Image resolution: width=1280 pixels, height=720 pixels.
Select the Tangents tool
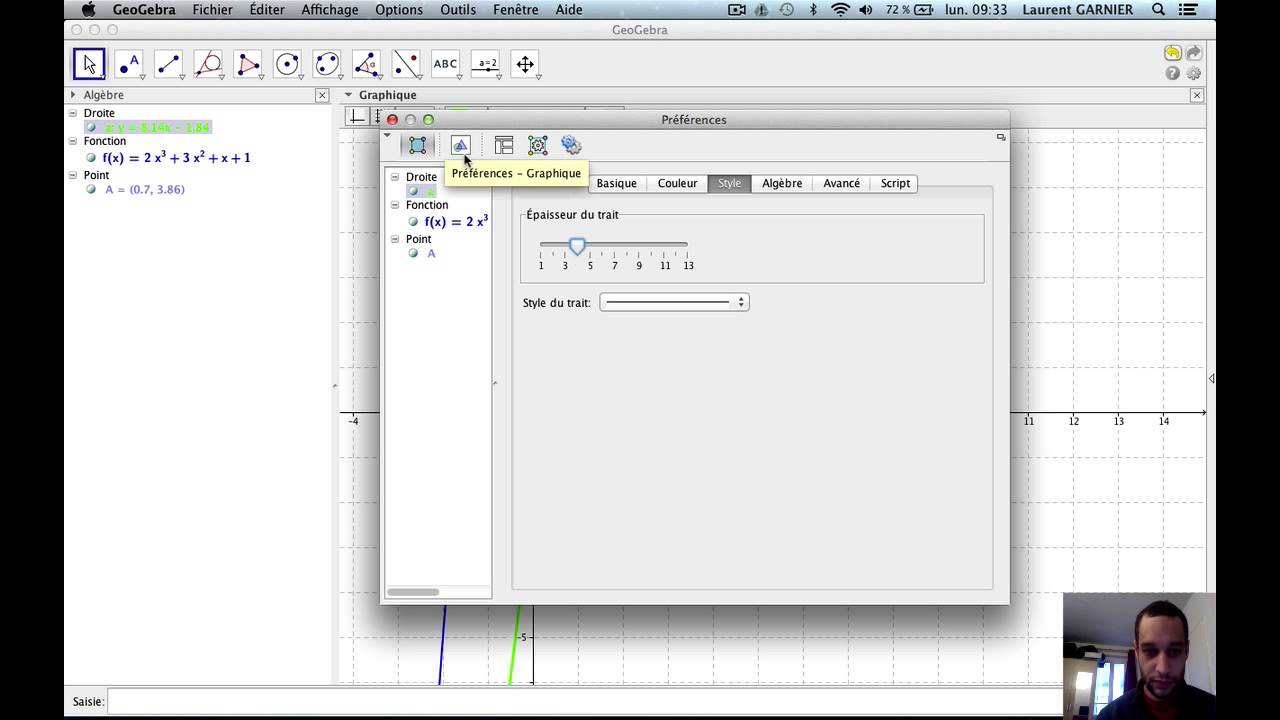[x=208, y=64]
